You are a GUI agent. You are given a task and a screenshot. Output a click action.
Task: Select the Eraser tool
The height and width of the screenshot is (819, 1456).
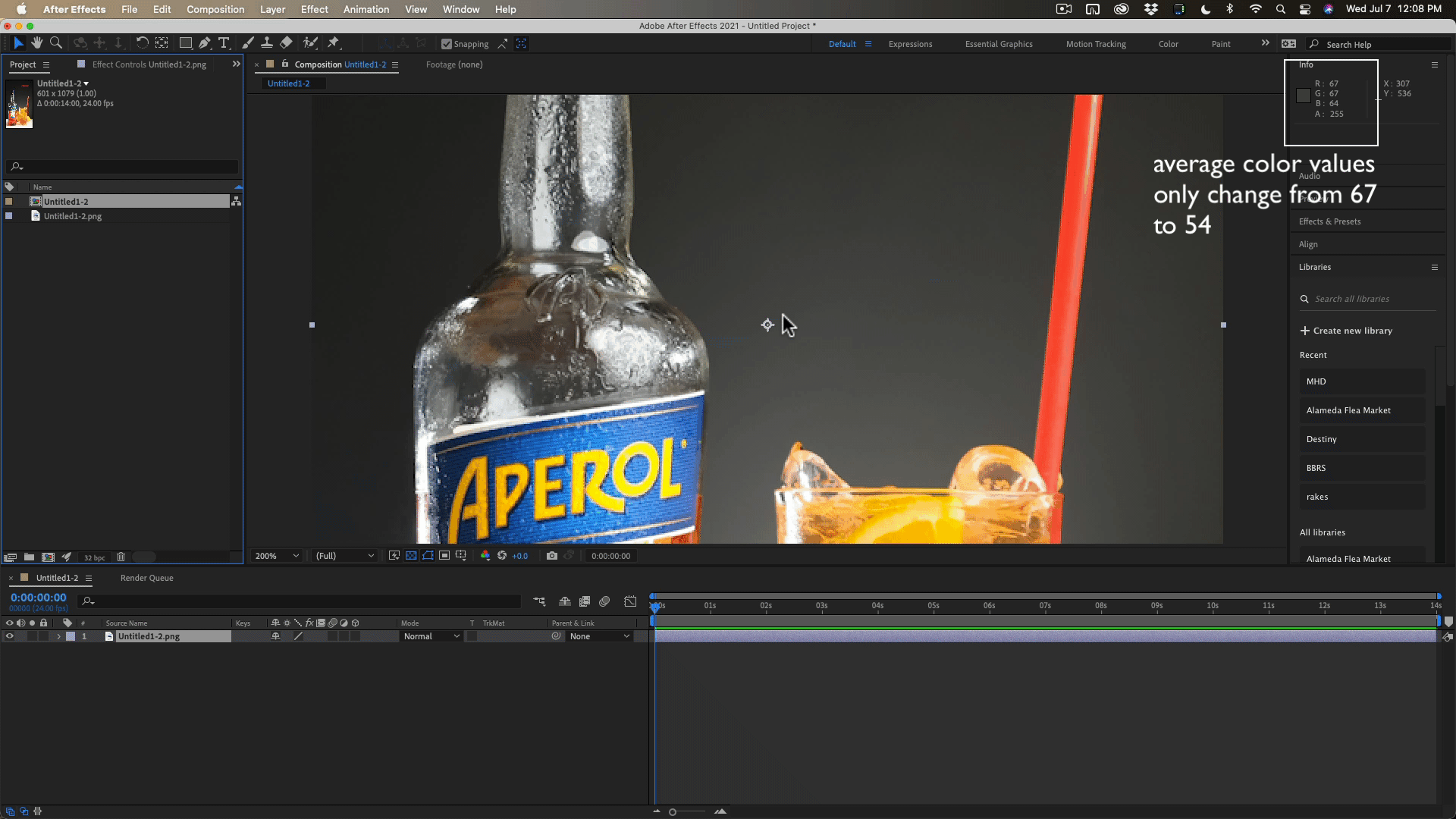(286, 43)
